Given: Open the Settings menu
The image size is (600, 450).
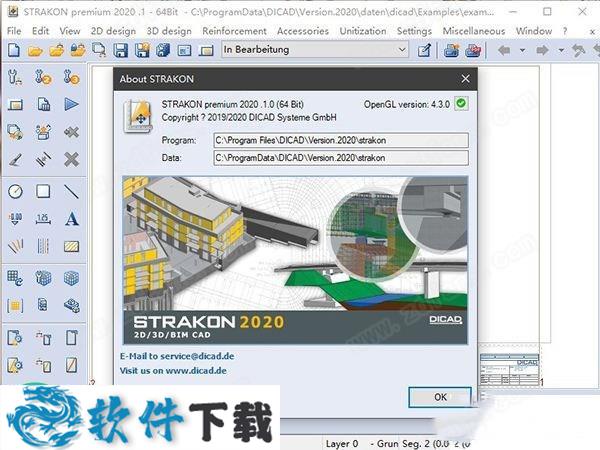Looking at the screenshot, I should [x=414, y=31].
